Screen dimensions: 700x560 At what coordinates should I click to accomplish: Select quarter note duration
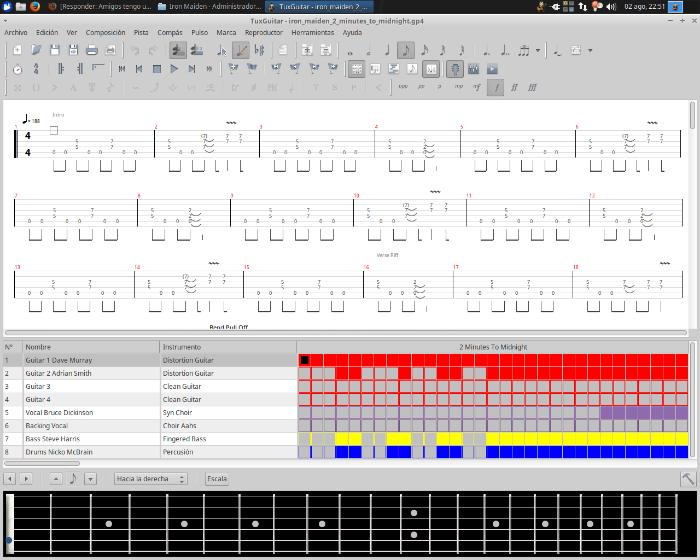[x=388, y=50]
